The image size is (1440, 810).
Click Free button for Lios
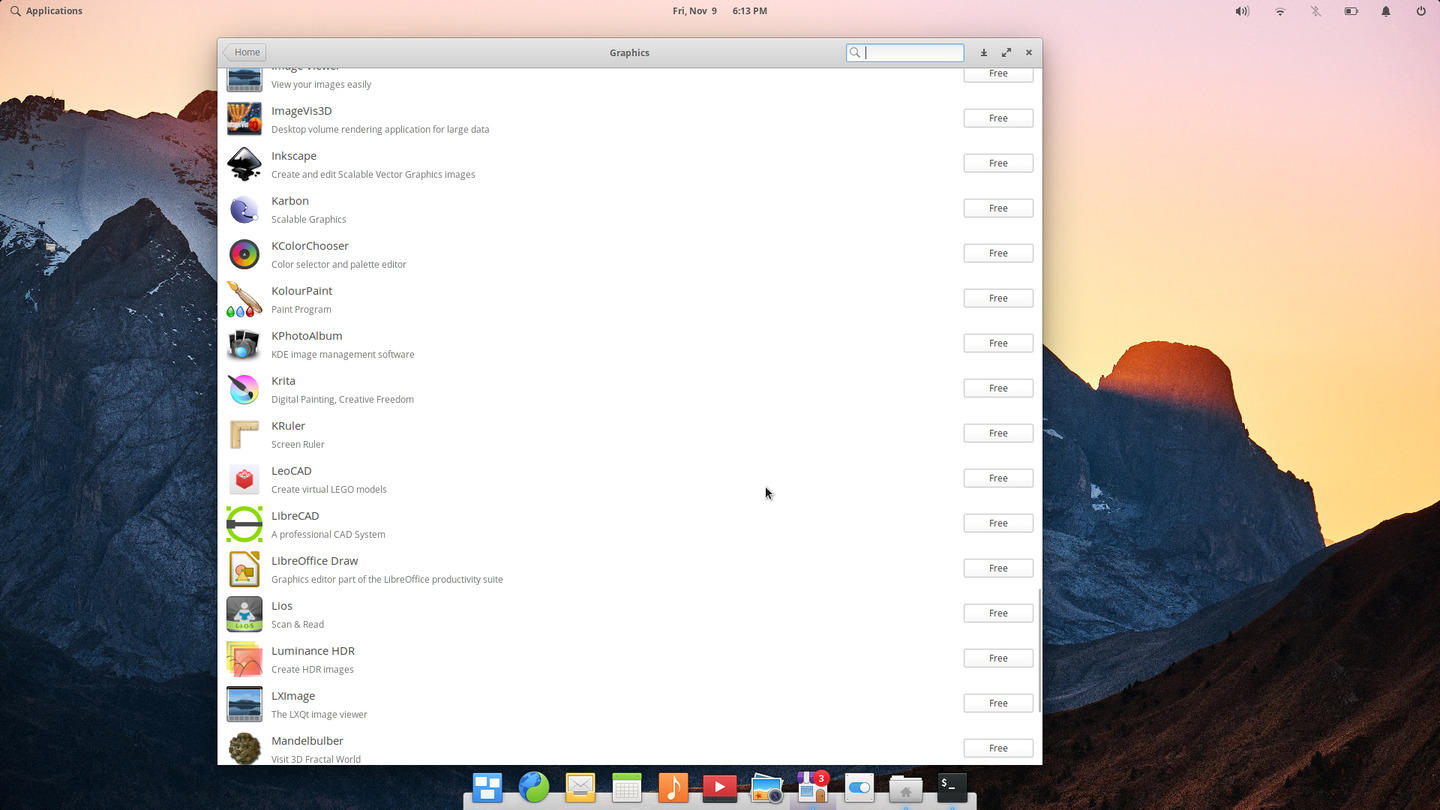click(x=998, y=613)
